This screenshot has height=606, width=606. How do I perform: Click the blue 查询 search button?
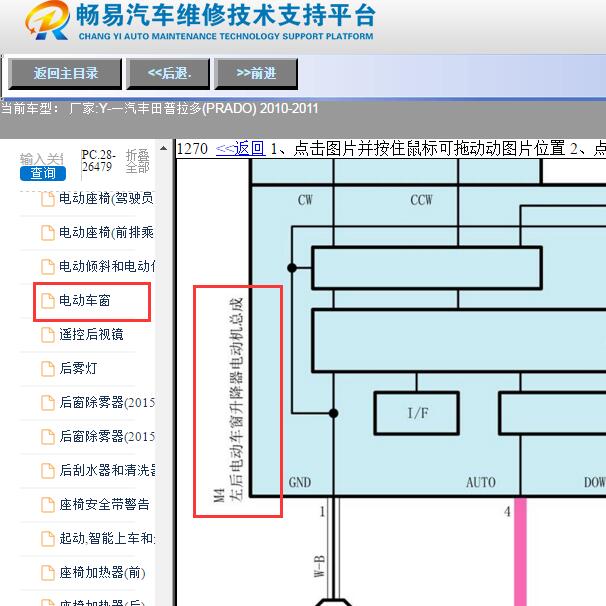pos(43,174)
